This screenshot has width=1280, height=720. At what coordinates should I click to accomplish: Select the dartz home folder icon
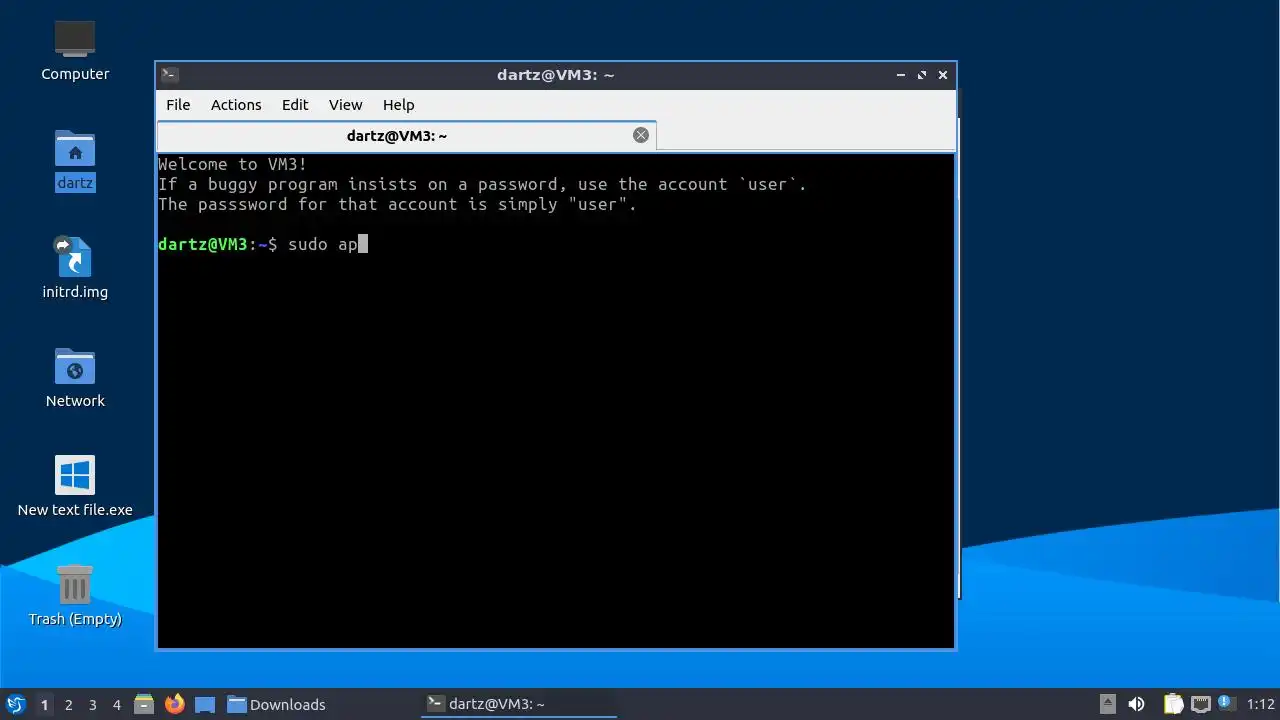(75, 150)
